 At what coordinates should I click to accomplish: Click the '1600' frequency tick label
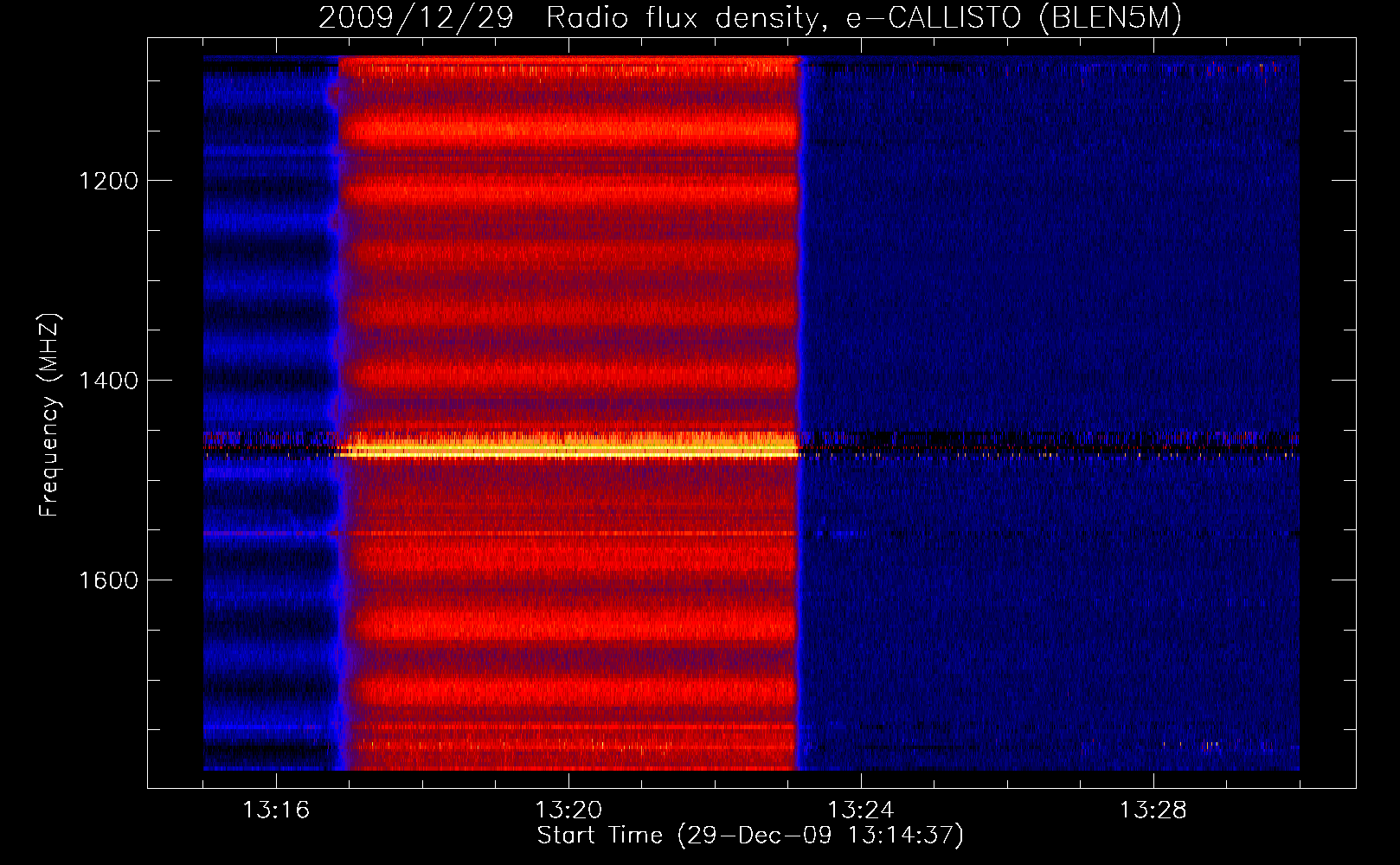(108, 580)
